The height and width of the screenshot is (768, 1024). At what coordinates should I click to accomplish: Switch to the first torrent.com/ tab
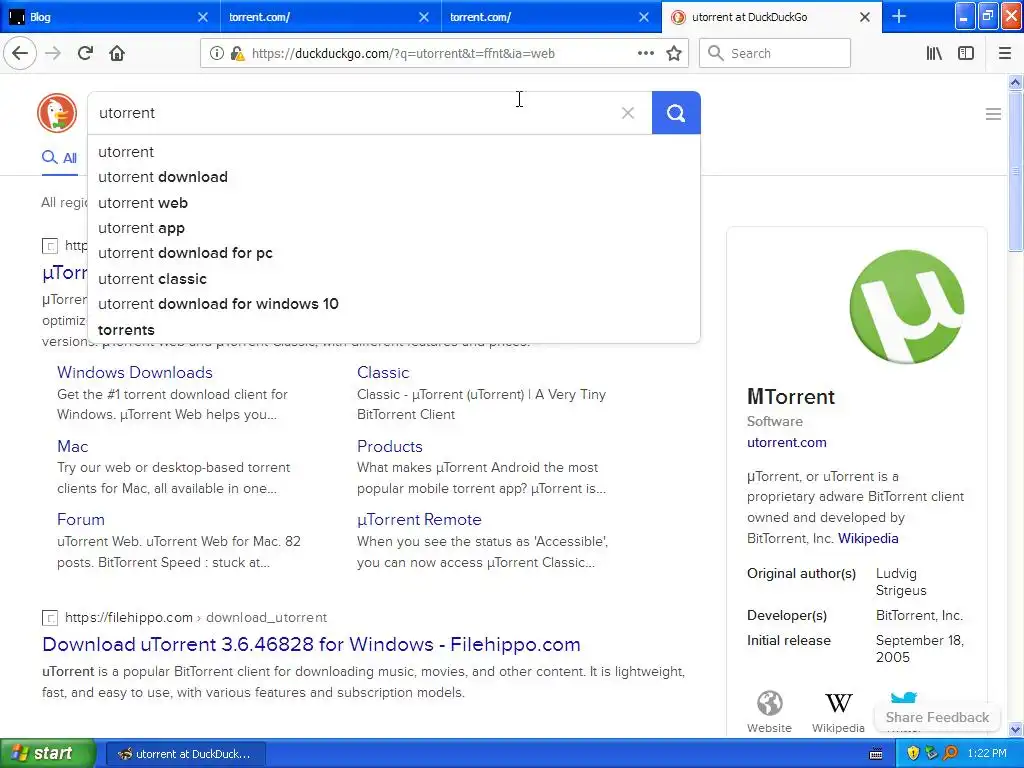click(x=330, y=17)
